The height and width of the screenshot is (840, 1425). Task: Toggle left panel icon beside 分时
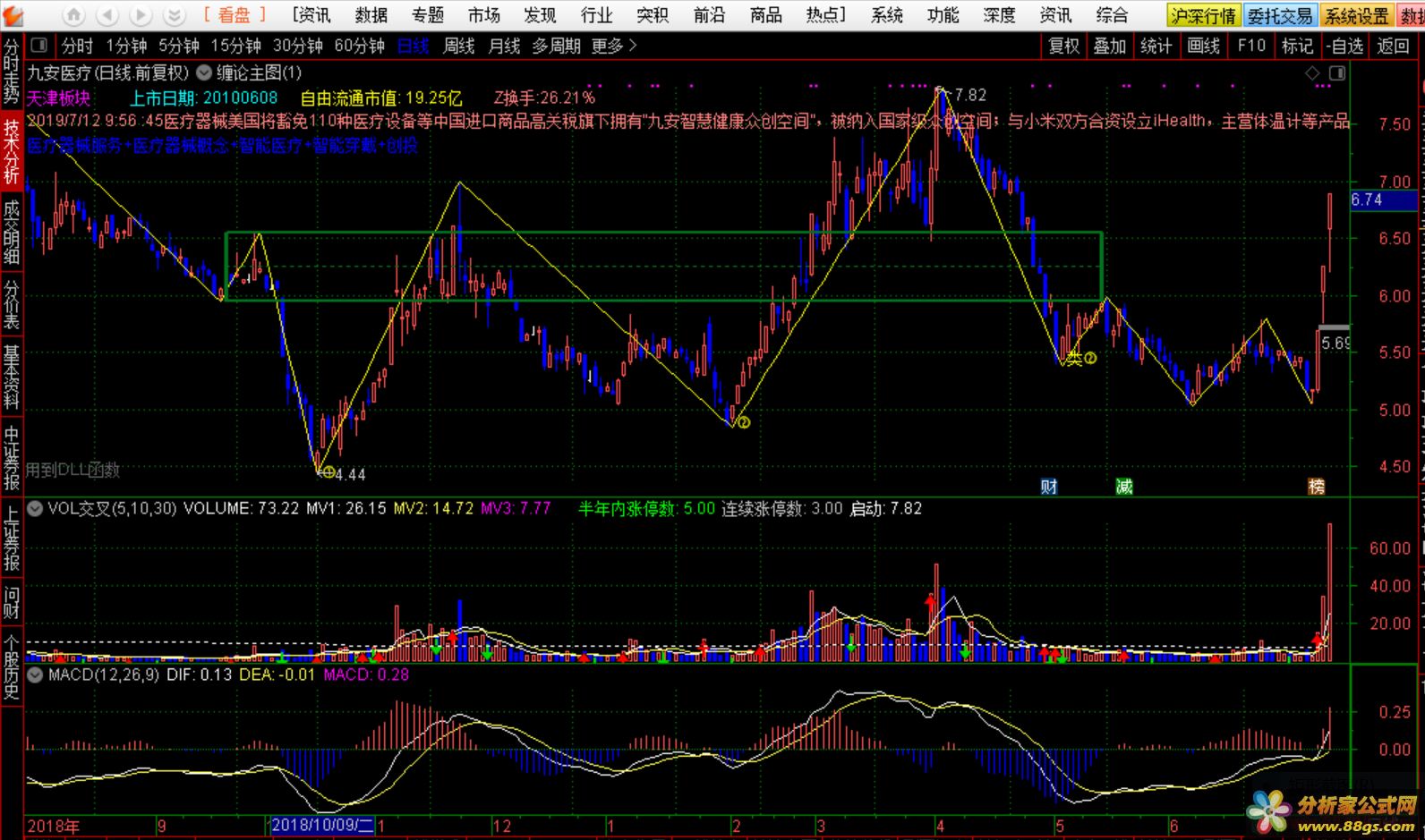(x=38, y=46)
